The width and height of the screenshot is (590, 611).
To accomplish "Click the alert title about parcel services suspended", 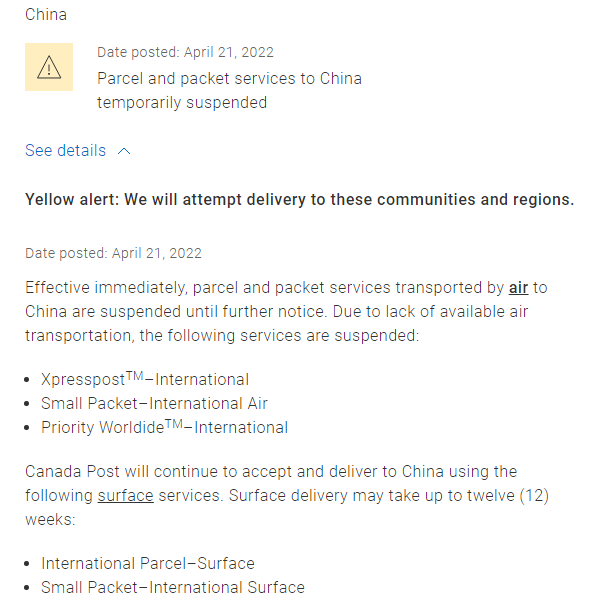I will coord(229,90).
